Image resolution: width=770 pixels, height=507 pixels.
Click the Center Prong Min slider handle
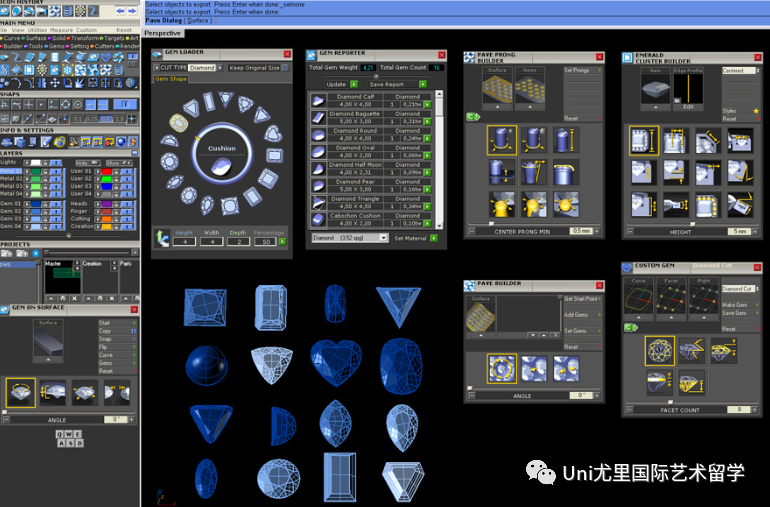[491, 224]
